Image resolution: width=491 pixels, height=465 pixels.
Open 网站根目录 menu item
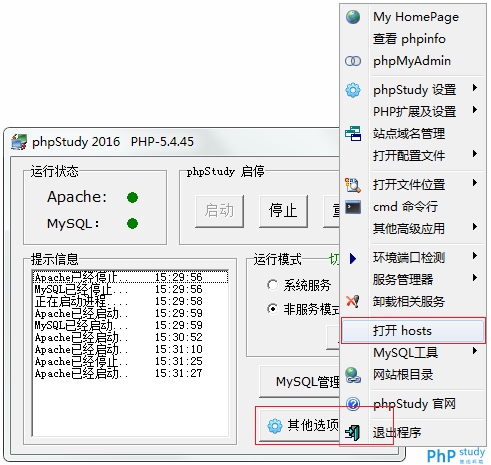(x=413, y=375)
